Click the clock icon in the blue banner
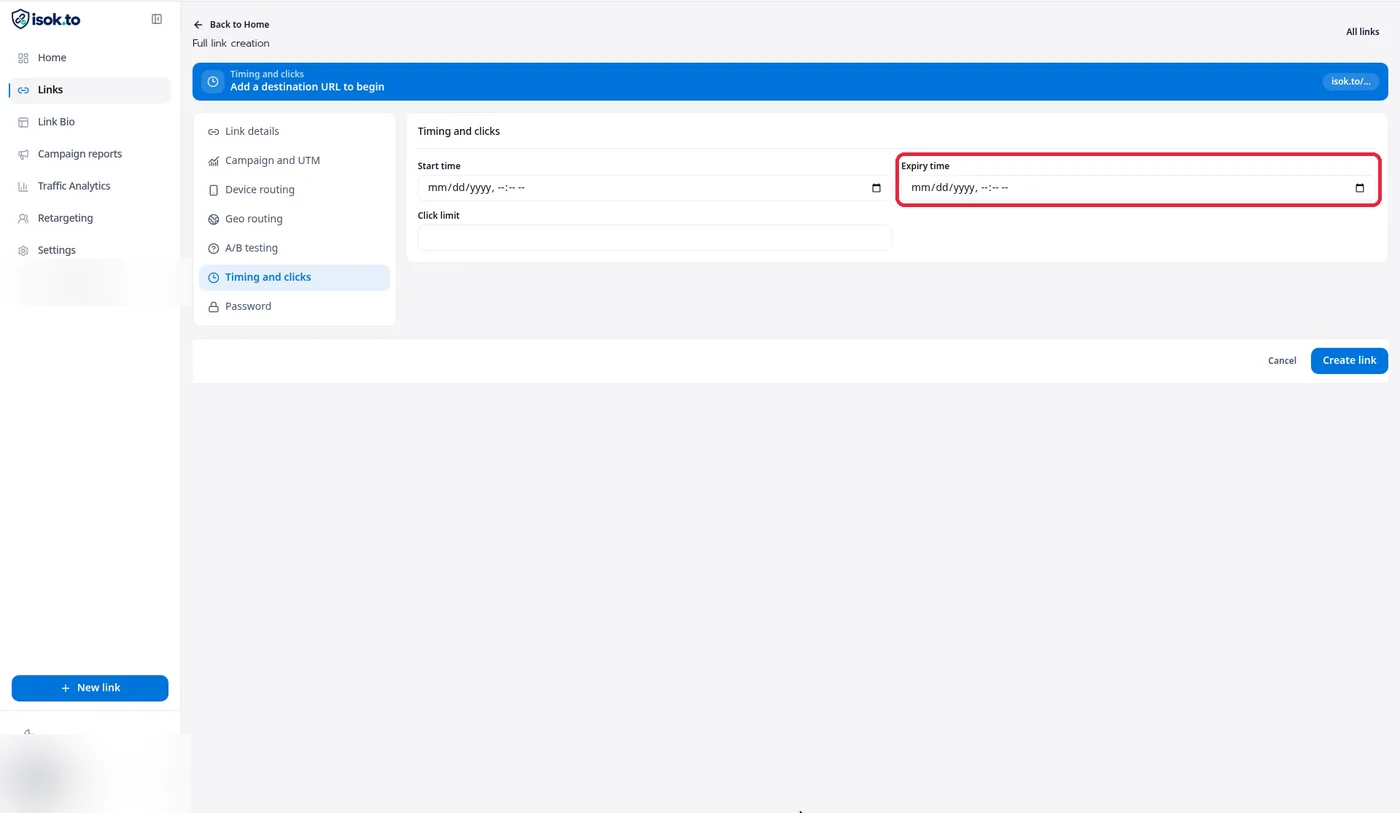The image size is (1400, 813). point(212,82)
